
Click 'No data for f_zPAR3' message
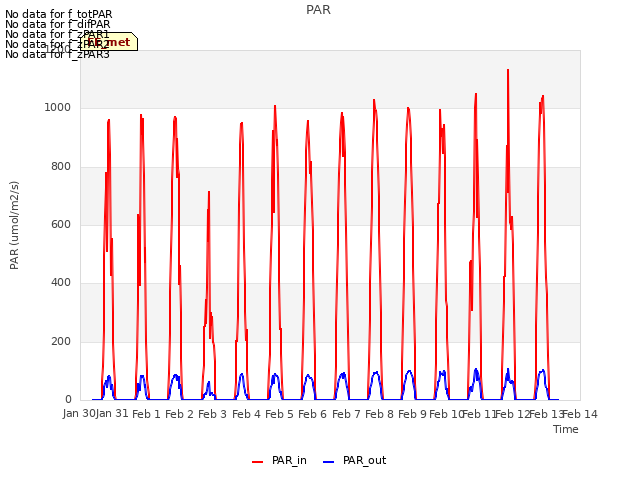[x=58, y=54]
